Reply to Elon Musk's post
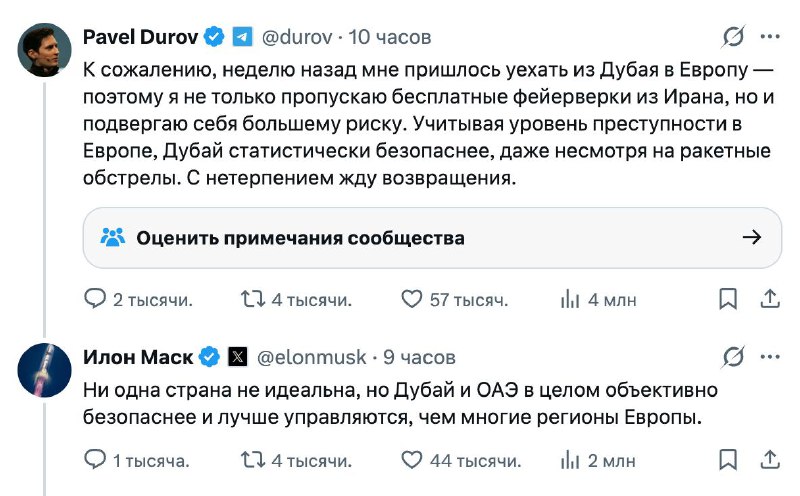800x496 pixels. click(x=94, y=460)
